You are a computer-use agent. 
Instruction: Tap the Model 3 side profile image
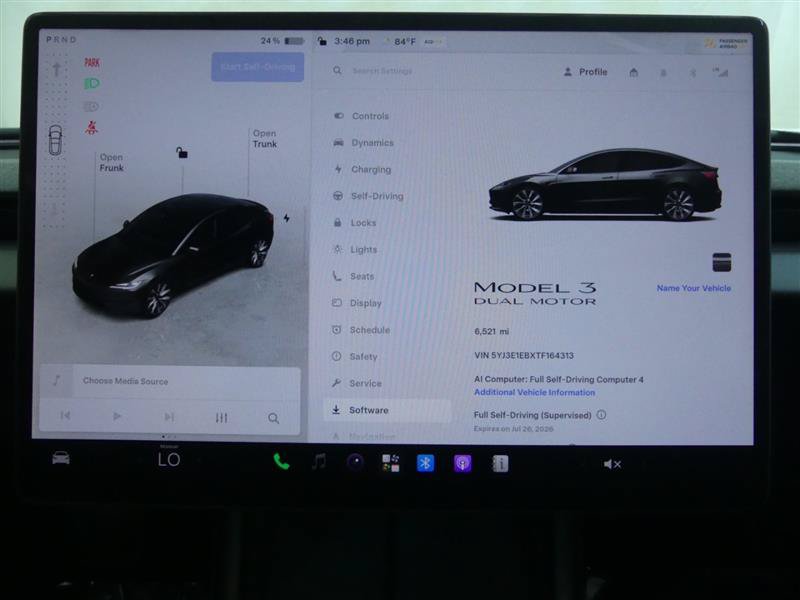[x=605, y=185]
